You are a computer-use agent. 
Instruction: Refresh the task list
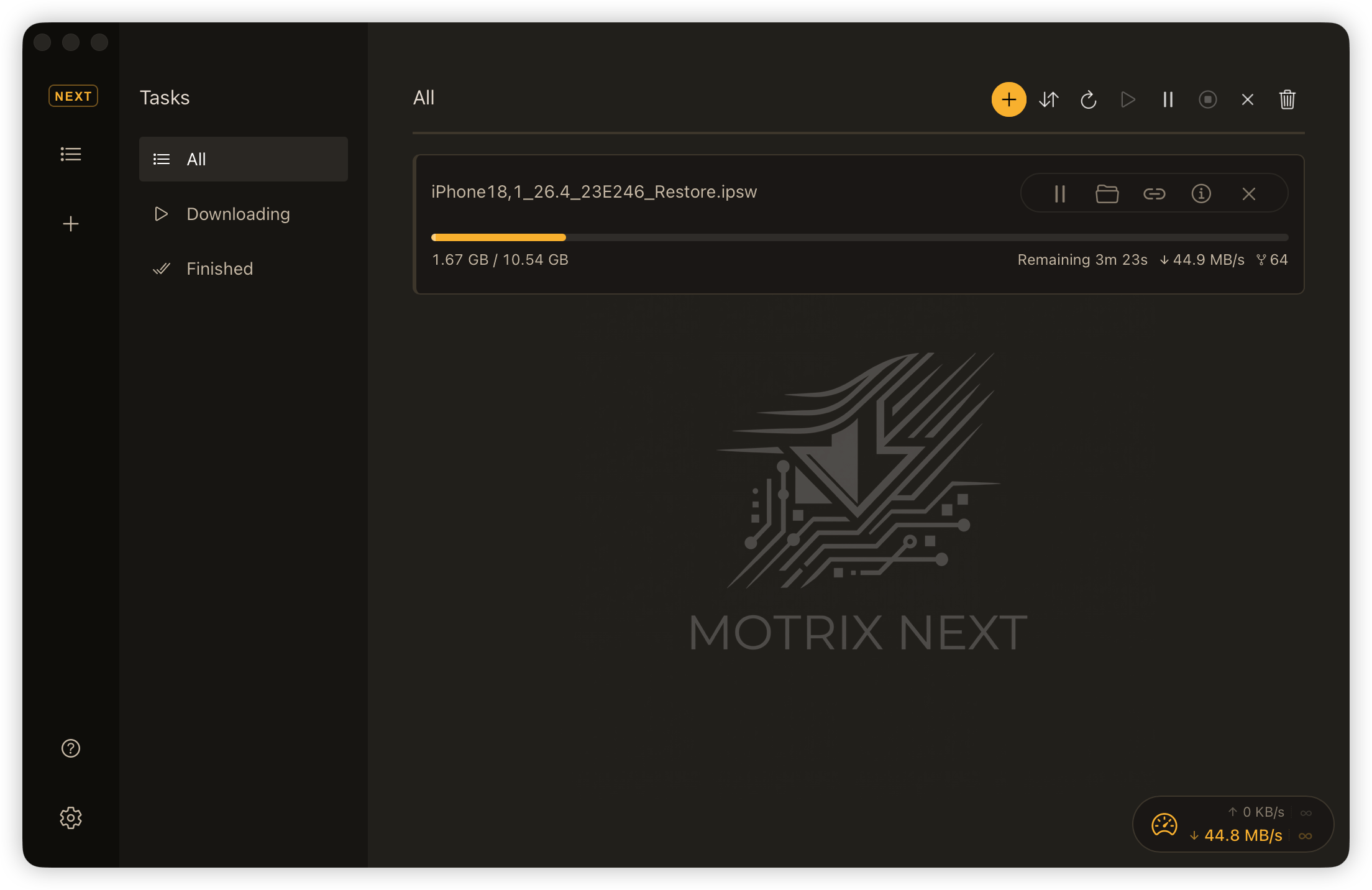[x=1089, y=99]
